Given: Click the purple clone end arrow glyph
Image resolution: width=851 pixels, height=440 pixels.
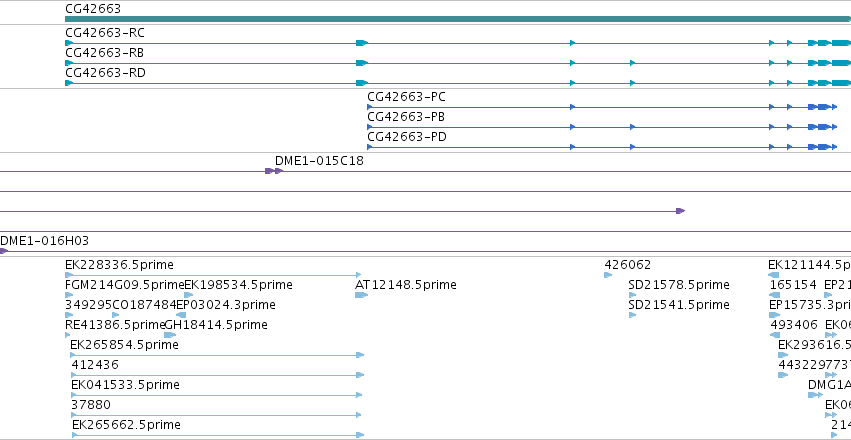Looking at the screenshot, I should click(x=681, y=211).
